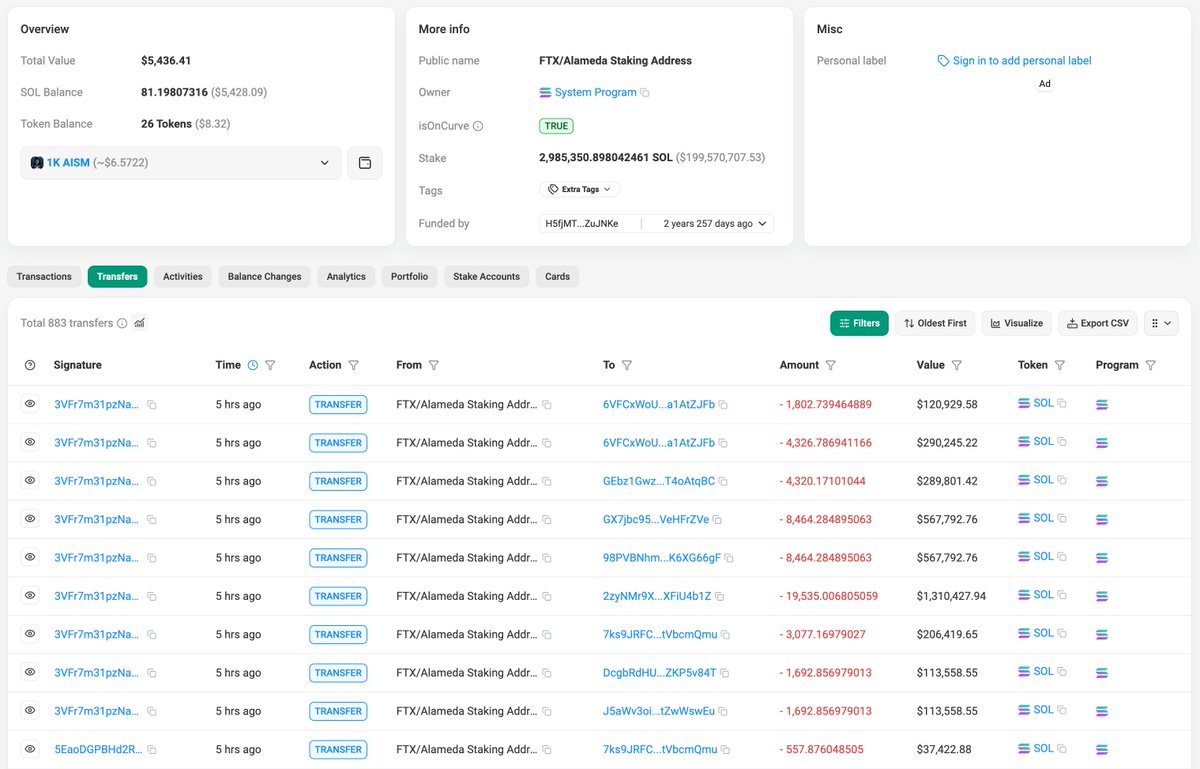Click the Visualize button
The height and width of the screenshot is (769, 1200).
coord(1017,323)
